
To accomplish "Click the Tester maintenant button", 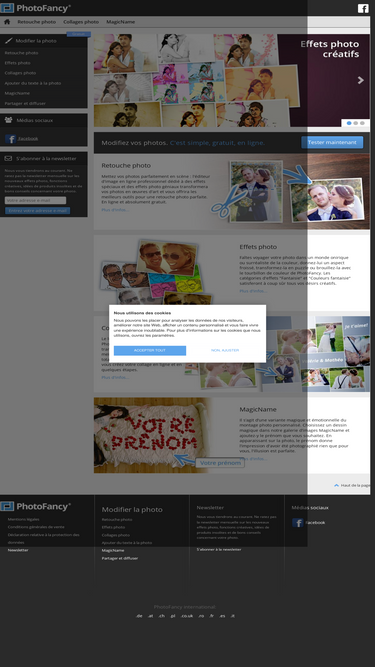I will (332, 142).
